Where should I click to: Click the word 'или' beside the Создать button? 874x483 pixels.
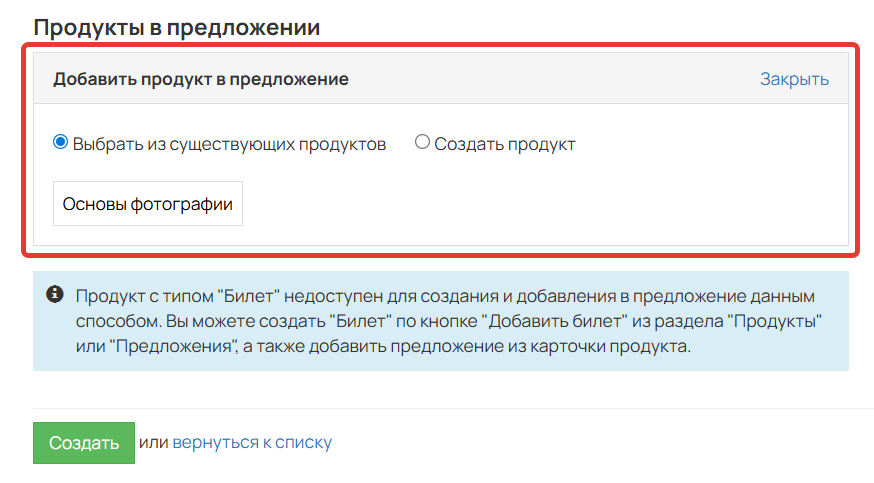click(153, 442)
